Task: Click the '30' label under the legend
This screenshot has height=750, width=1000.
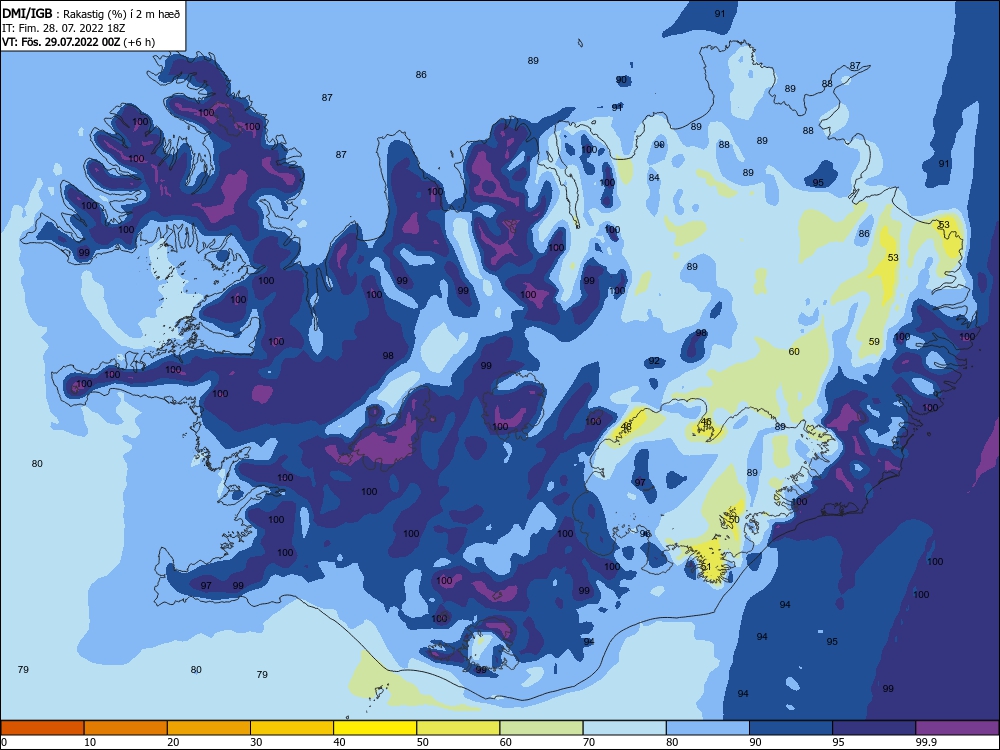Action: (x=256, y=742)
